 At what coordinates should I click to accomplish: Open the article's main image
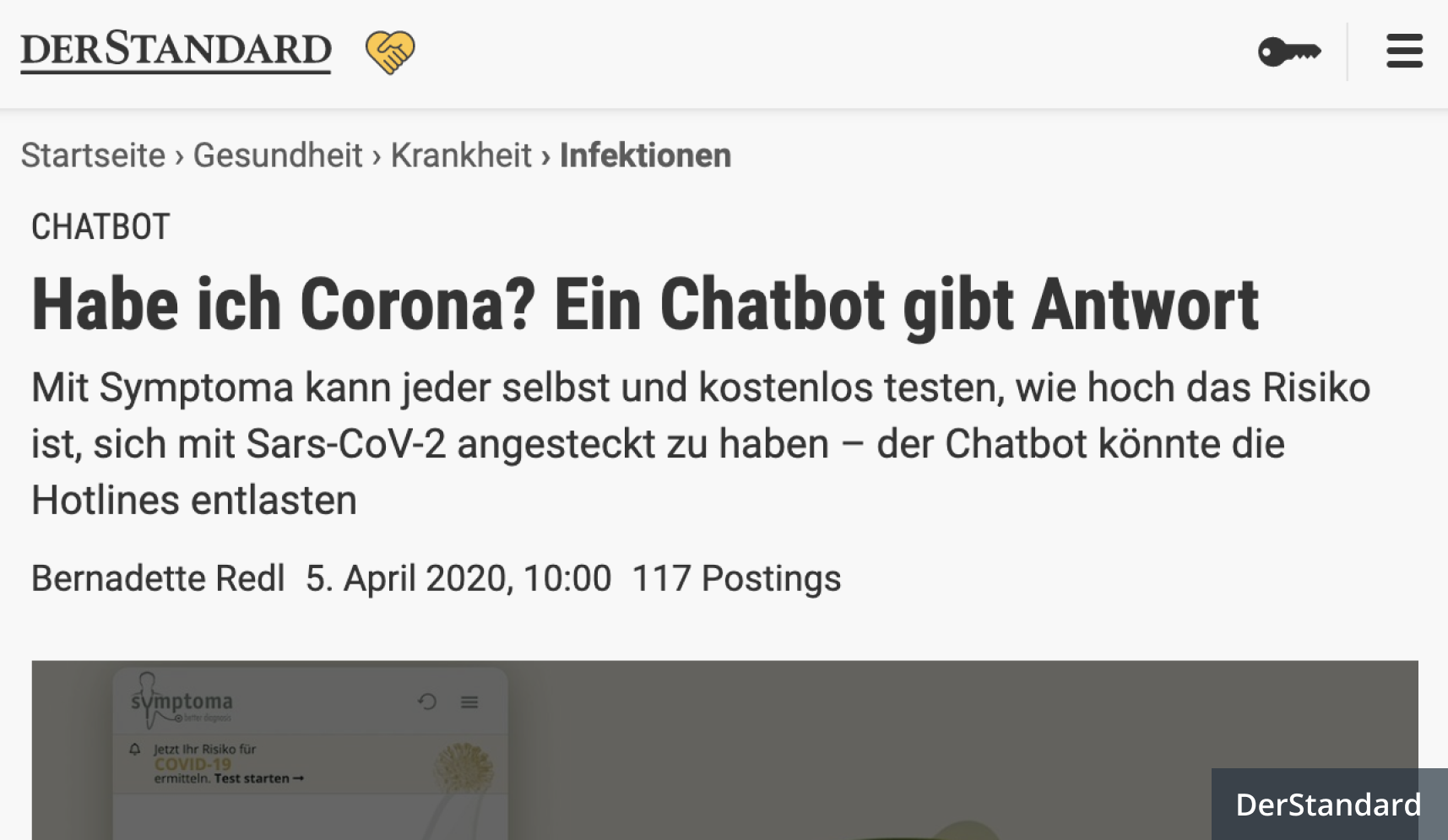tap(724, 750)
